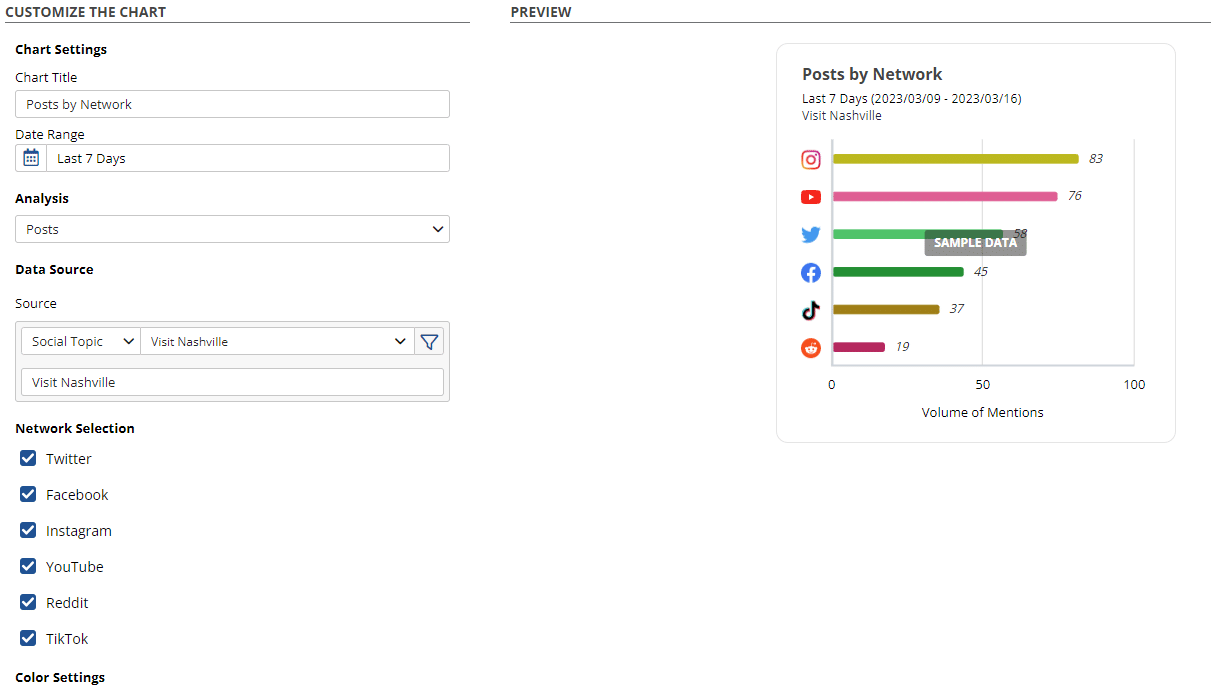
Task: Click the Chart Title input field
Action: tap(232, 104)
